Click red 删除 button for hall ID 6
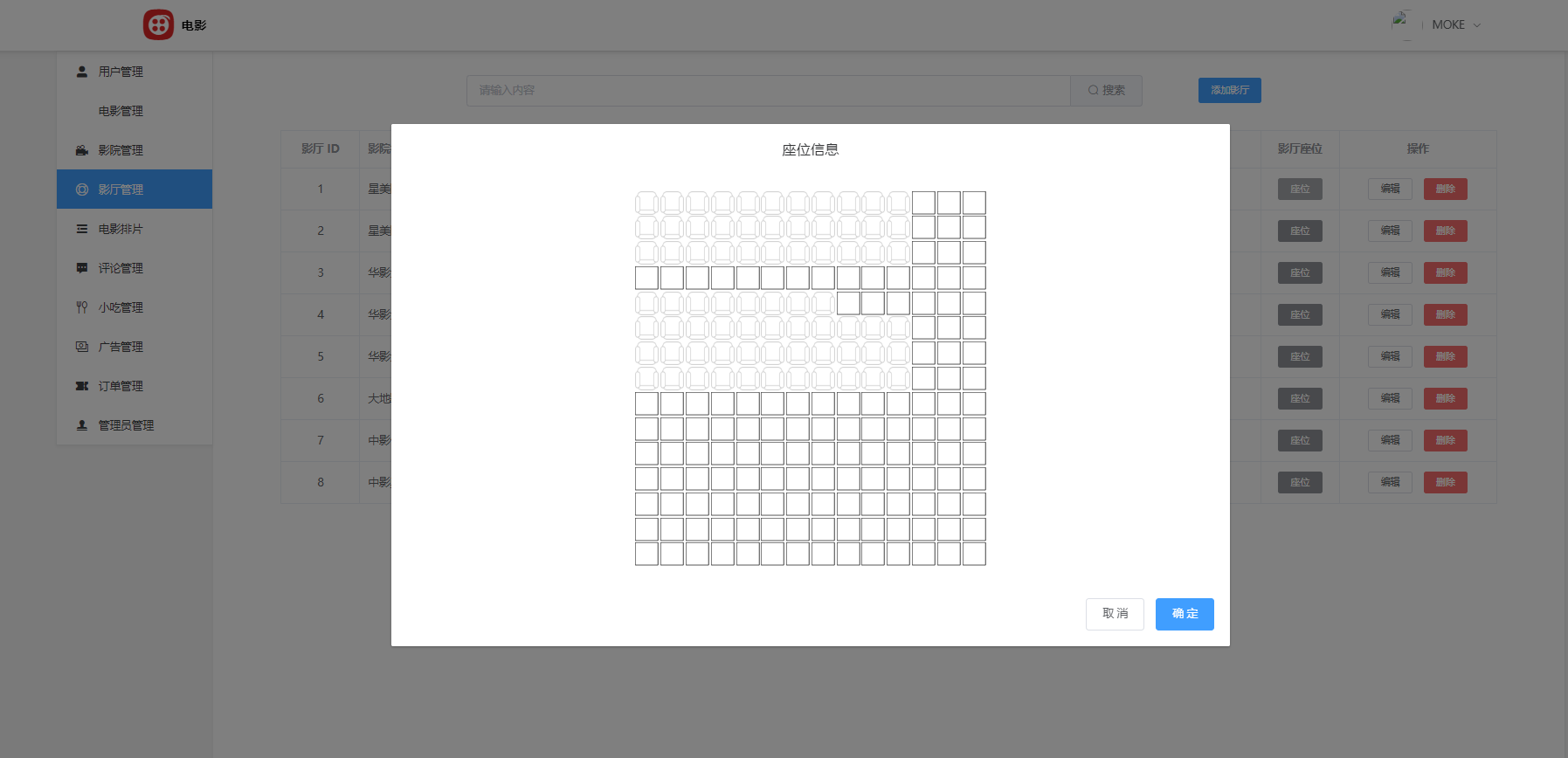 [1446, 398]
